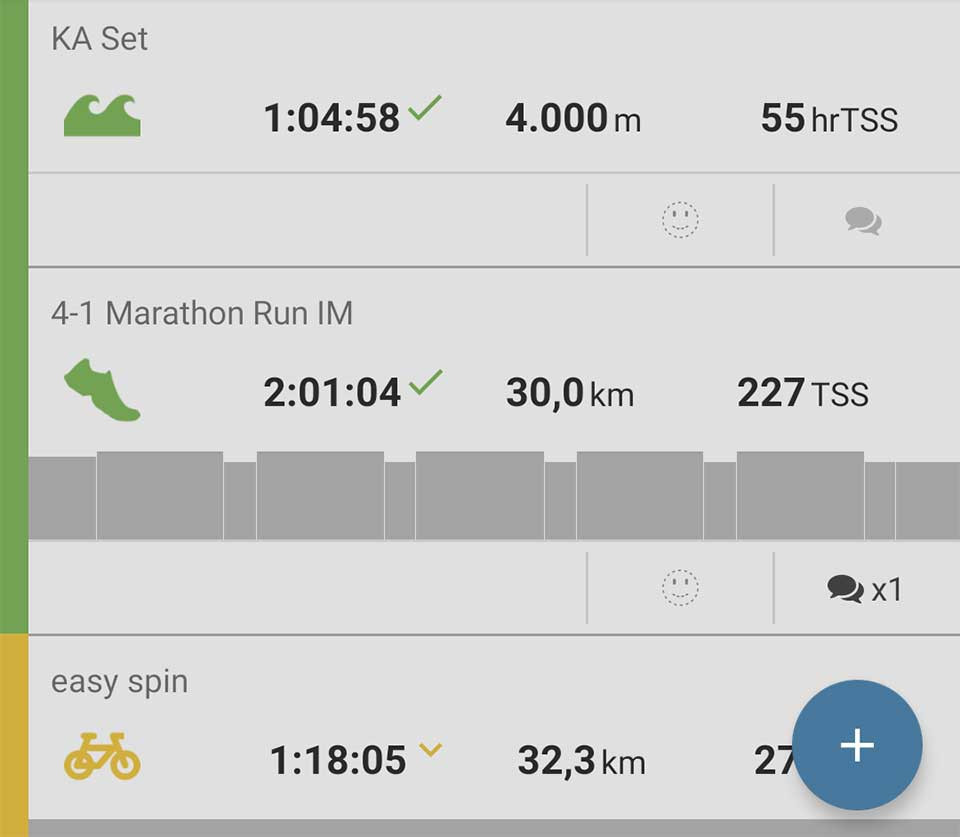
Task: Tap the green running shoe icon
Action: tap(102, 390)
